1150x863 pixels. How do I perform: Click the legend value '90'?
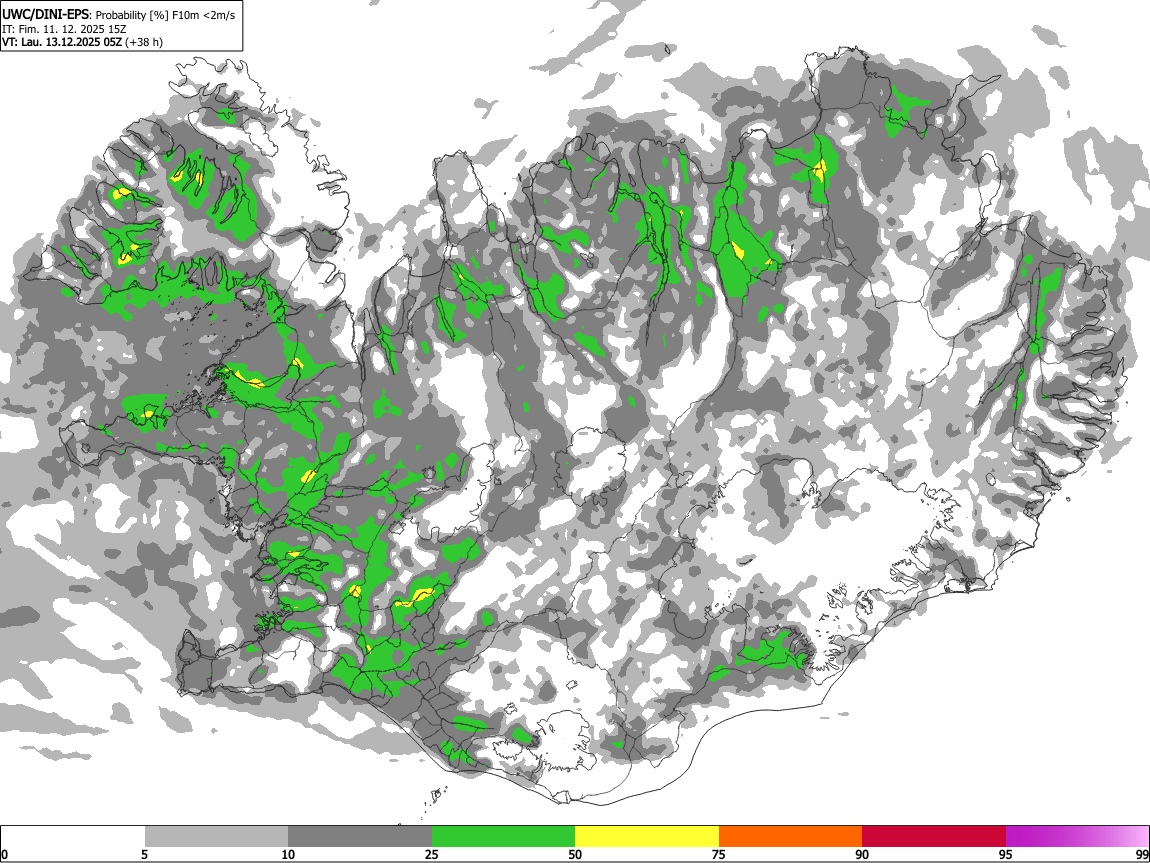(862, 854)
